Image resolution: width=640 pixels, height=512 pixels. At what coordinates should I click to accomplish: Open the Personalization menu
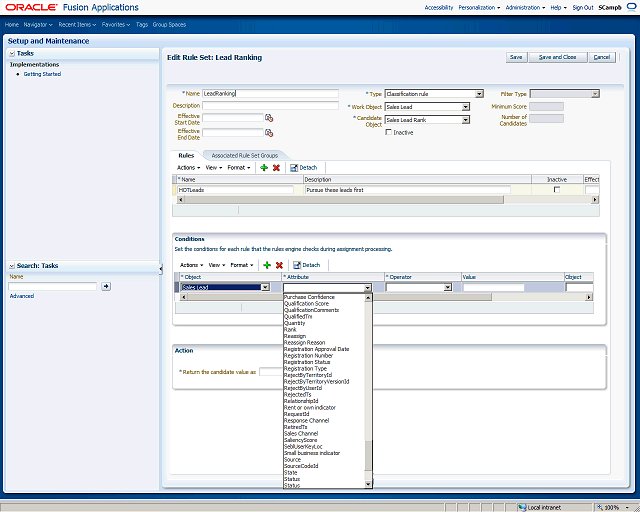point(479,7)
